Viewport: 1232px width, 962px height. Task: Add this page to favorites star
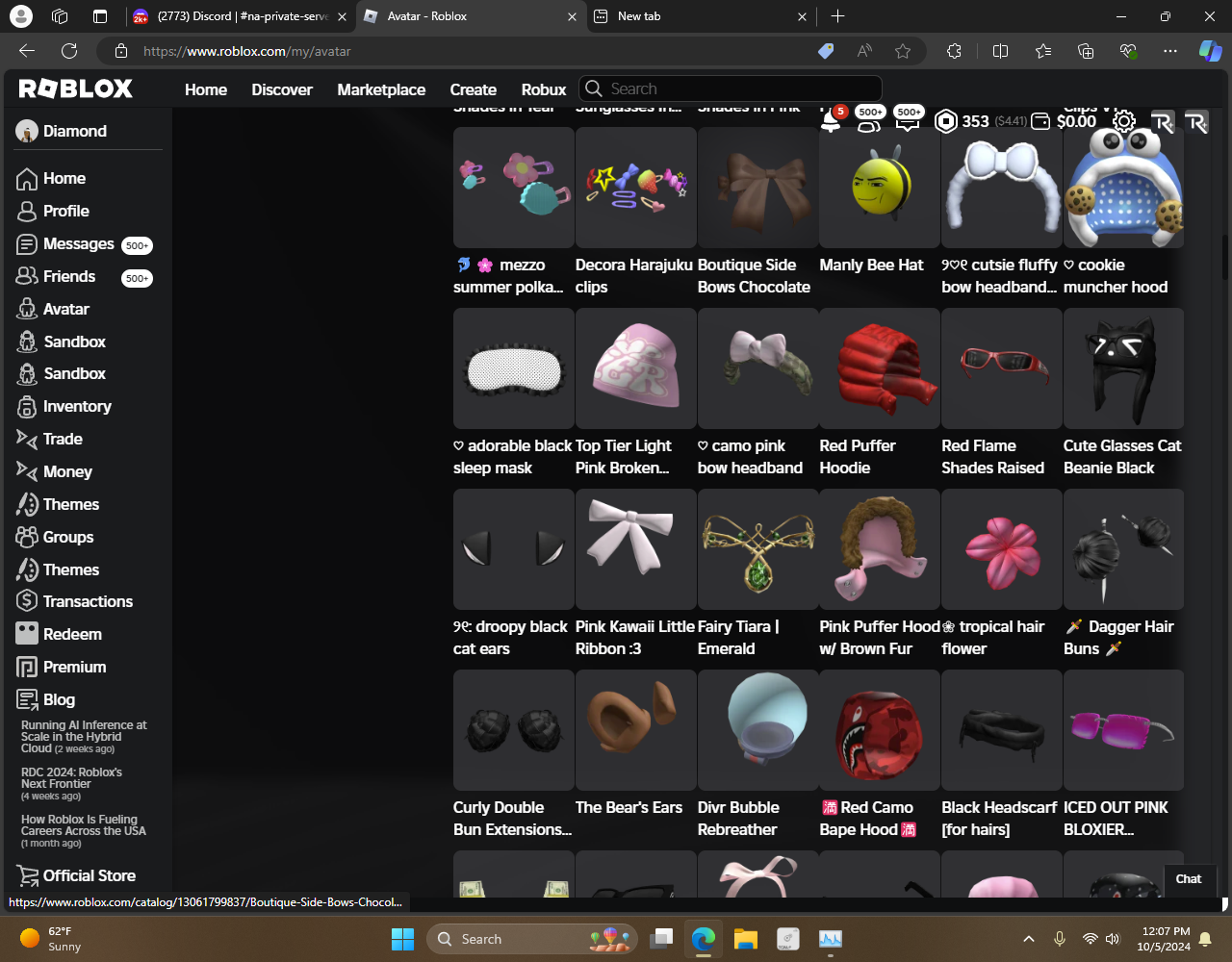[903, 51]
